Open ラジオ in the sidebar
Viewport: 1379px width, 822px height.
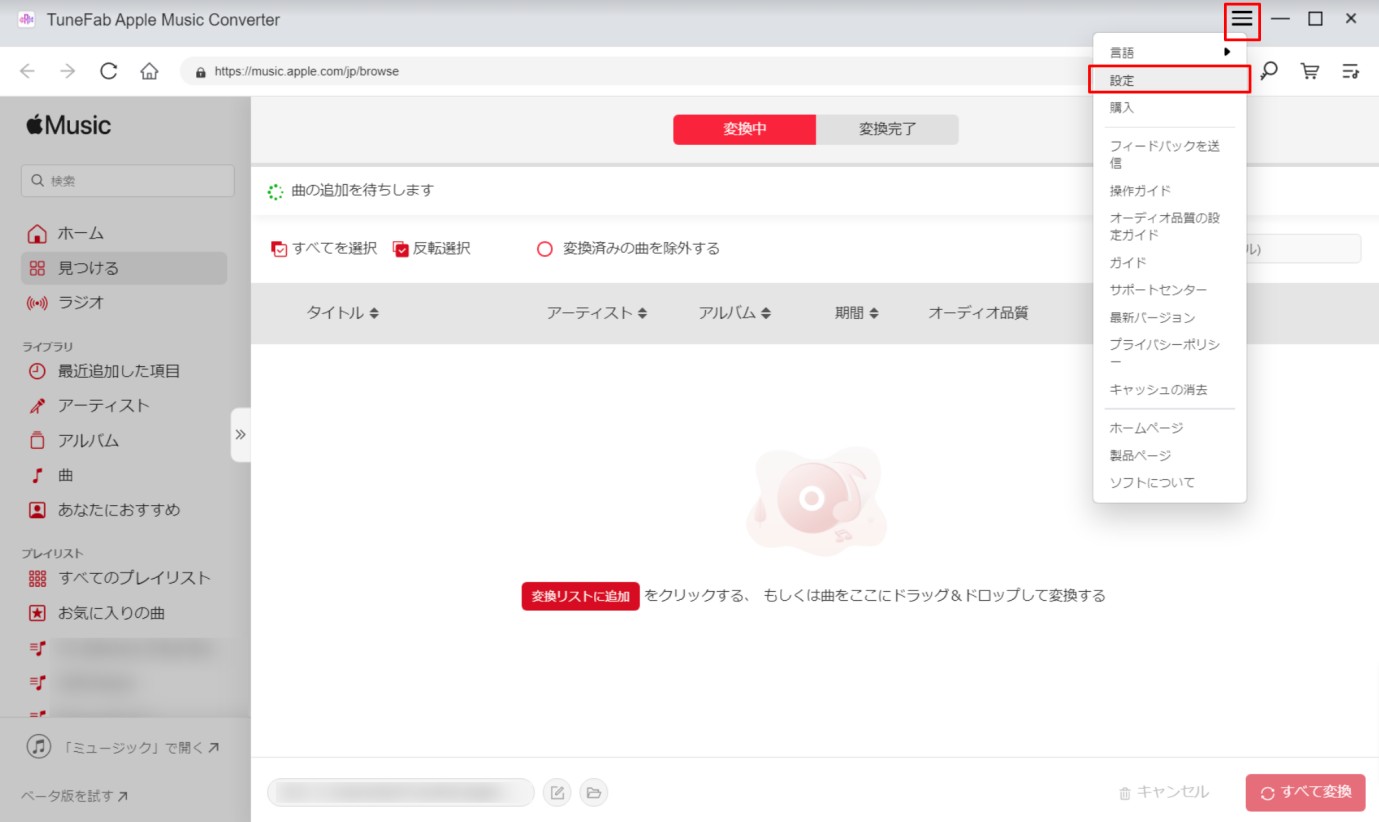[x=124, y=302]
